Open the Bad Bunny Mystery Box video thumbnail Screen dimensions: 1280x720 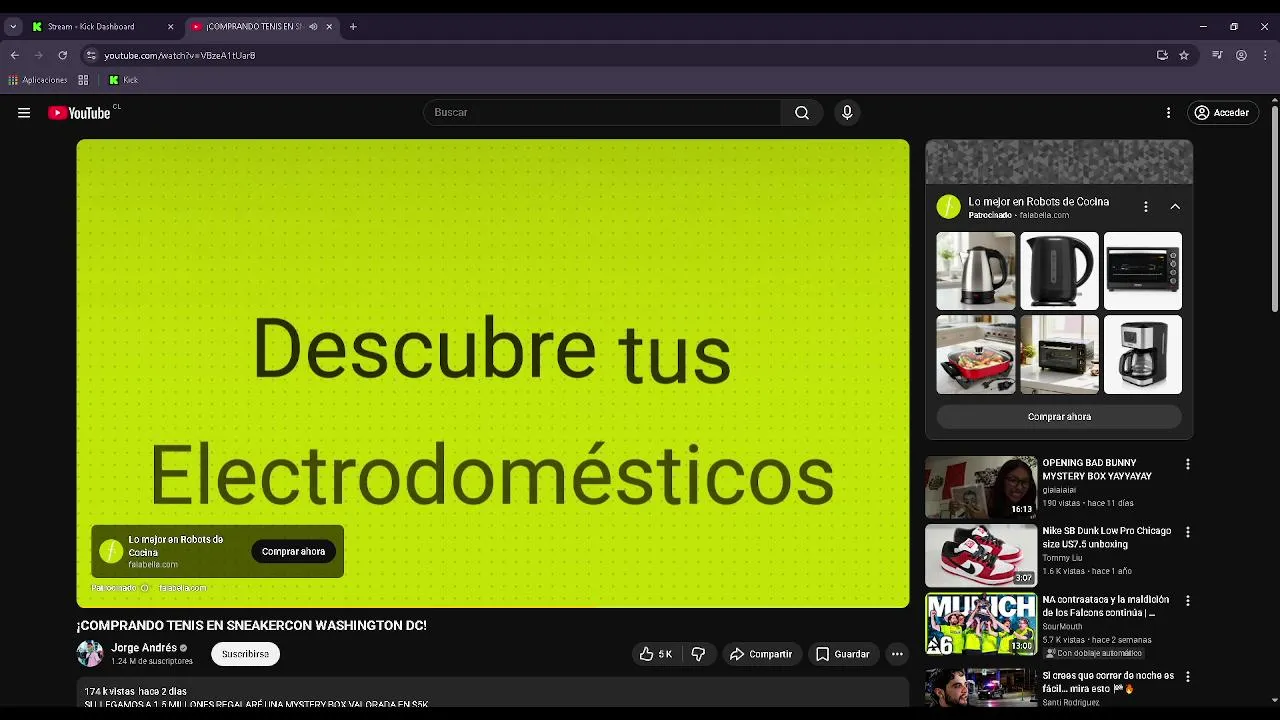coord(981,487)
